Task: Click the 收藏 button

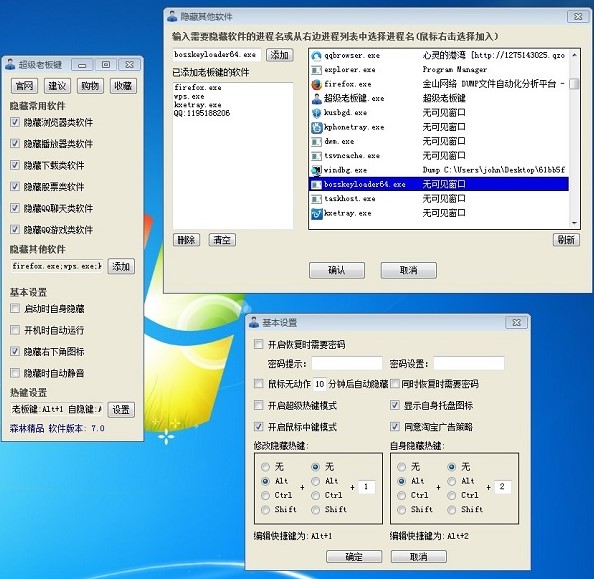Action: pyautogui.click(x=123, y=86)
